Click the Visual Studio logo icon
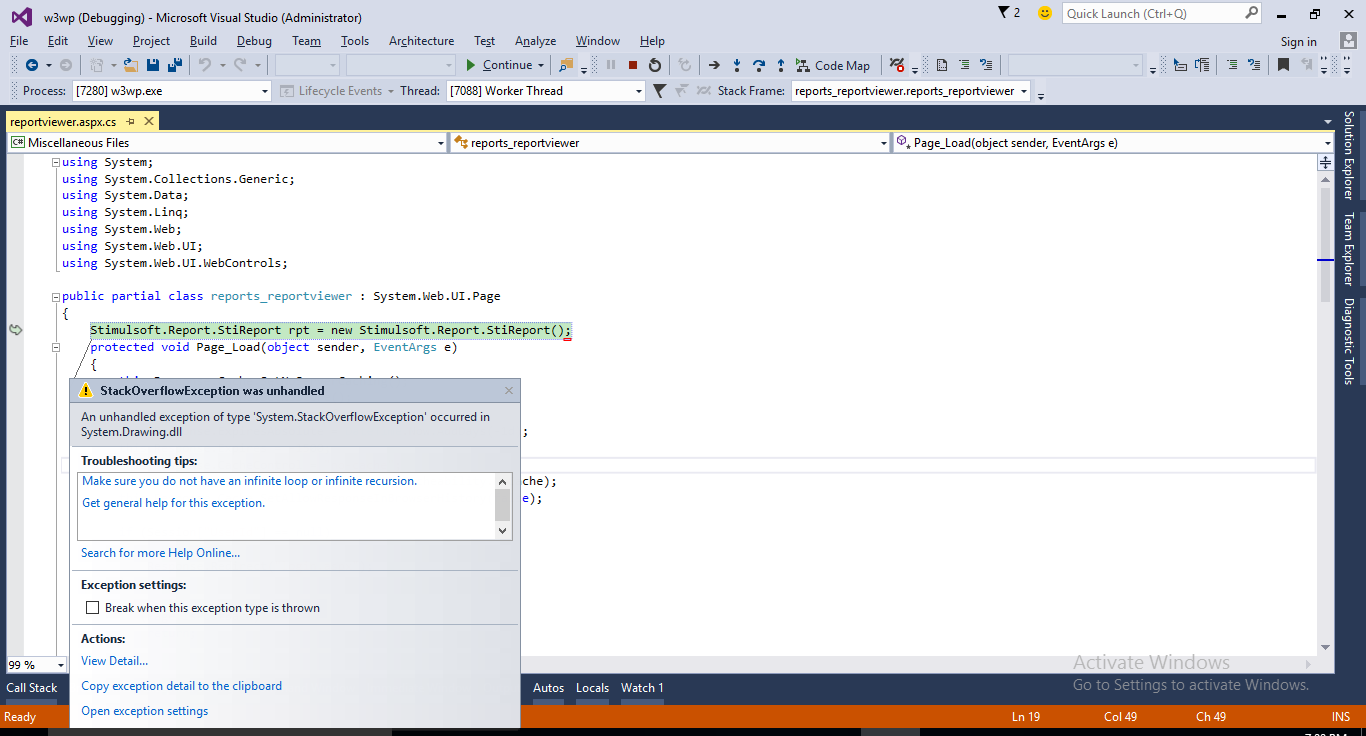Screen dimensions: 1366x736 point(21,16)
